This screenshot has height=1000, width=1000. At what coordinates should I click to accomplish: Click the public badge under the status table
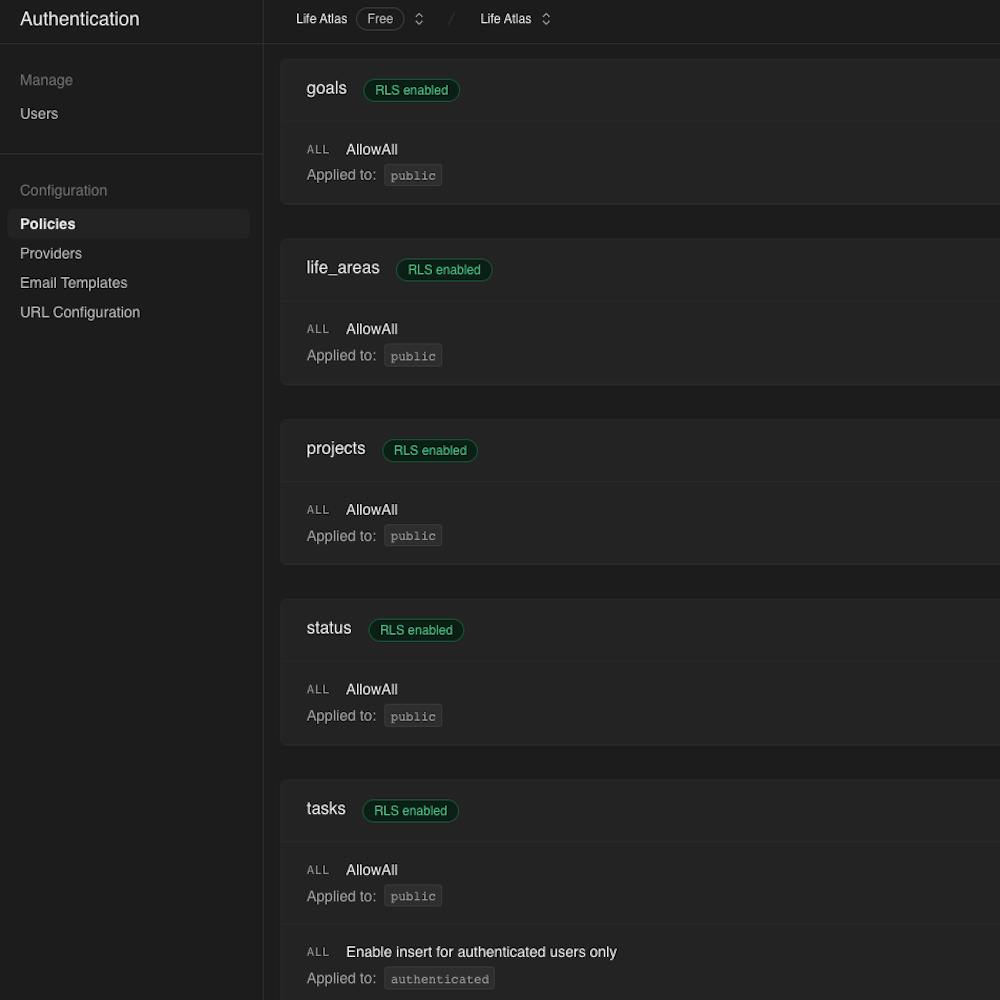(x=412, y=716)
